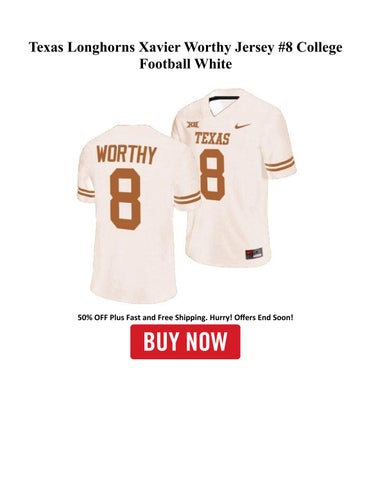Click the back jersey's right sleeve stripes
Image resolution: width=371 pixels, height=480 pixels.
coord(187,198)
